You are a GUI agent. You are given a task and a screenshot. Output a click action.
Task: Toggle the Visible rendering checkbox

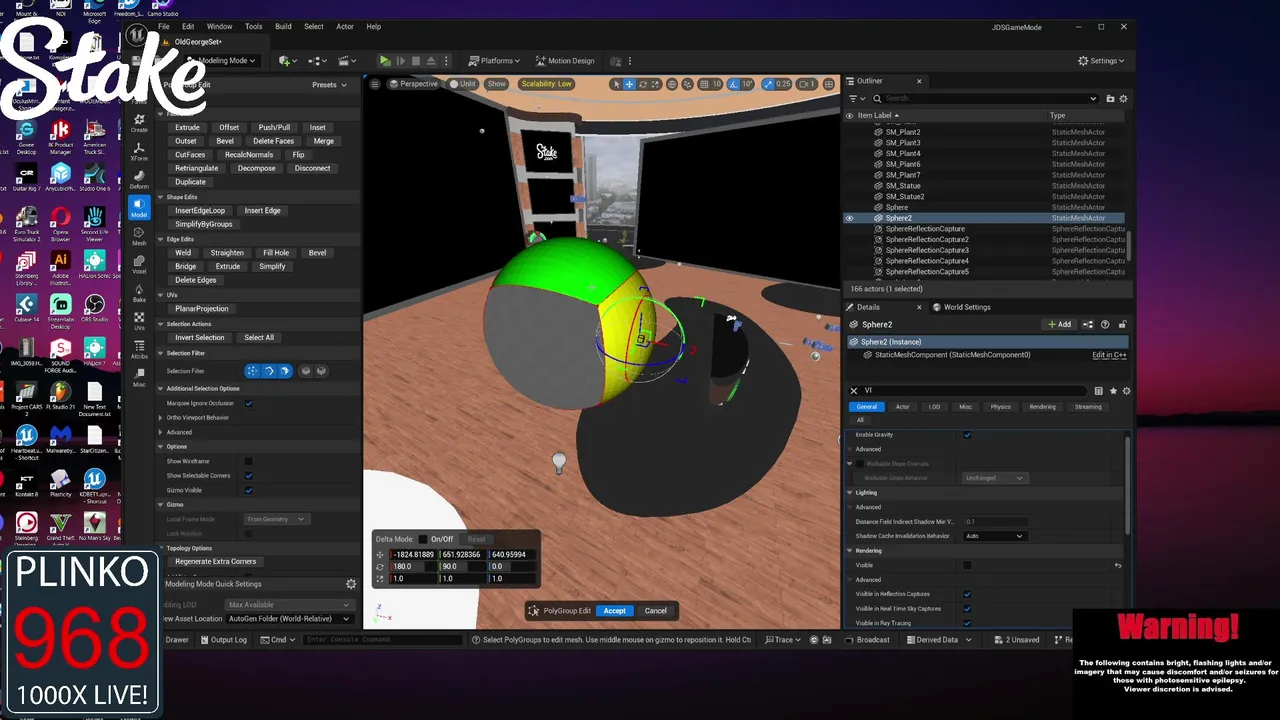tap(967, 566)
